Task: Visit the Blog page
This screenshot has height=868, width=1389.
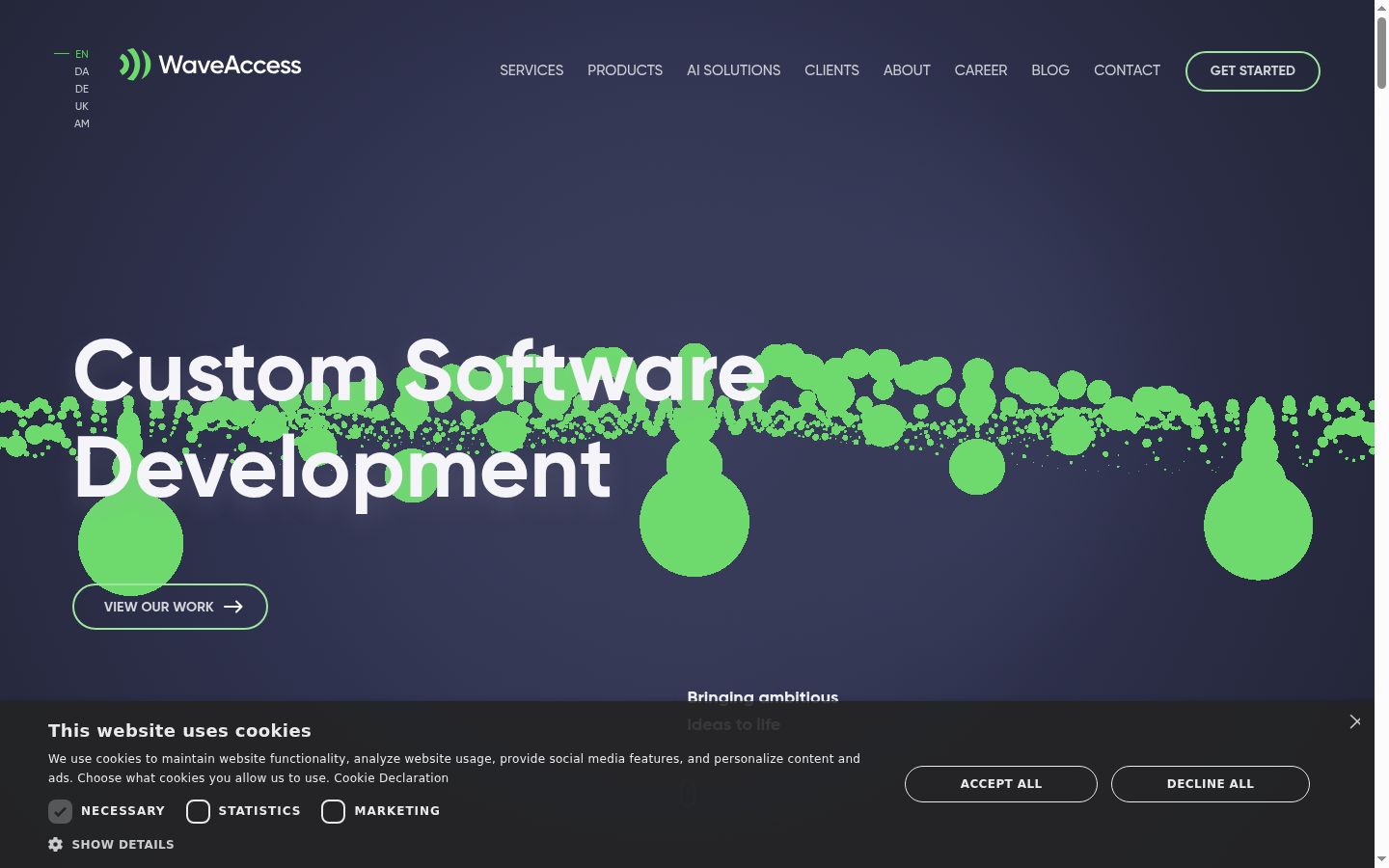Action: point(1050,70)
